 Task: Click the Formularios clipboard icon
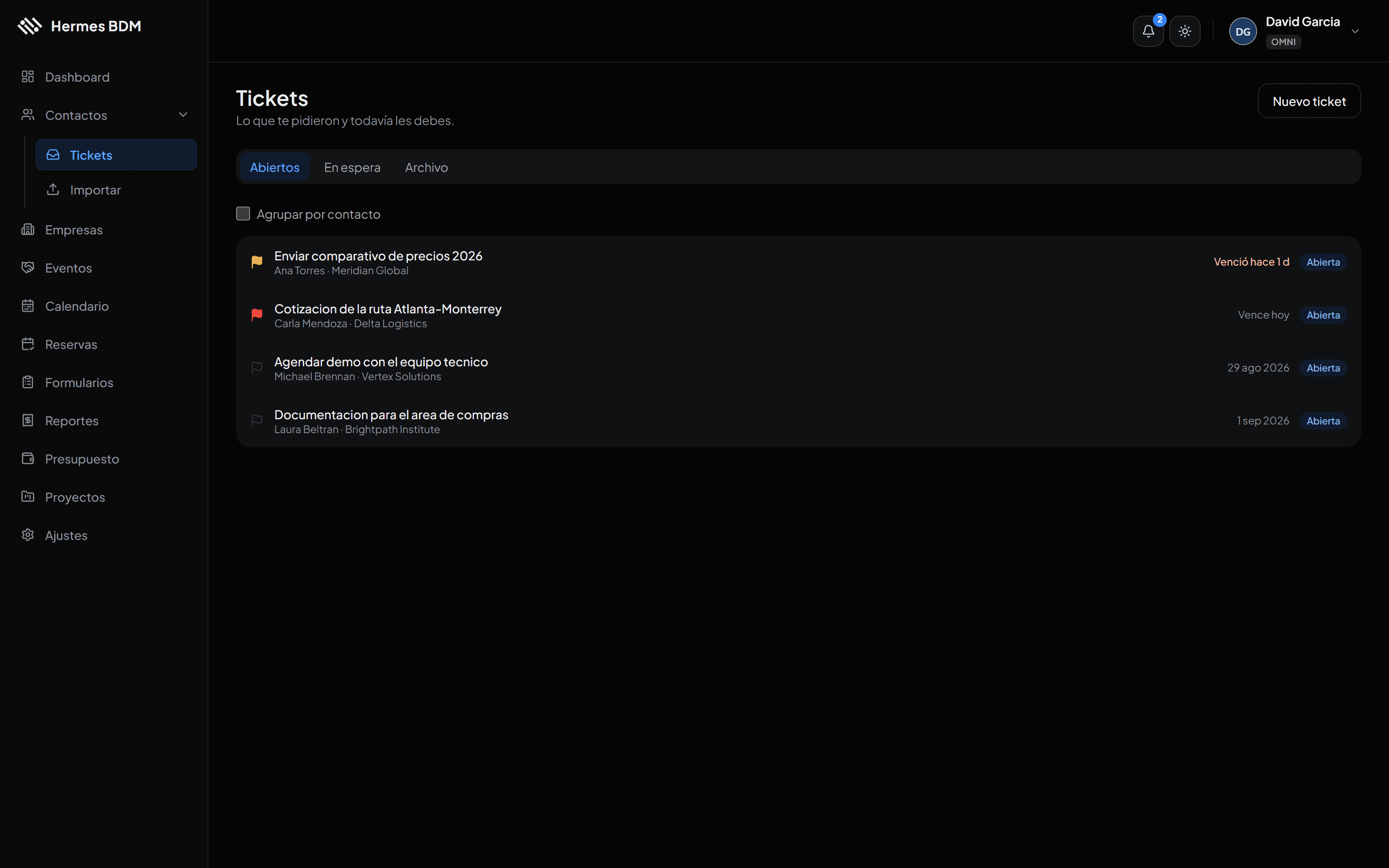27,382
